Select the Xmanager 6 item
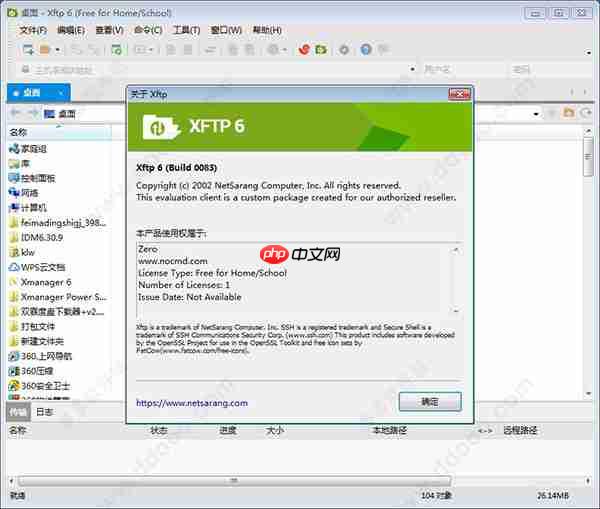600x509 pixels. pos(40,282)
